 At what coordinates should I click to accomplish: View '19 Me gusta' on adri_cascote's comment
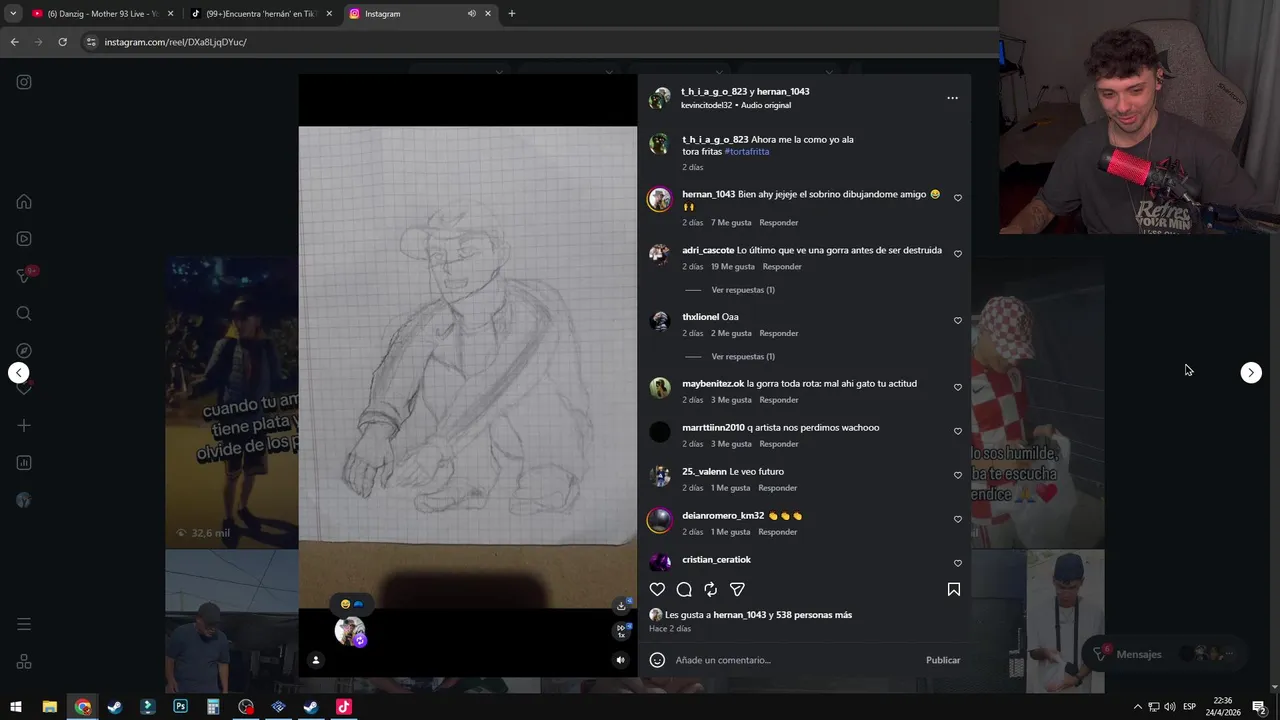pos(733,267)
